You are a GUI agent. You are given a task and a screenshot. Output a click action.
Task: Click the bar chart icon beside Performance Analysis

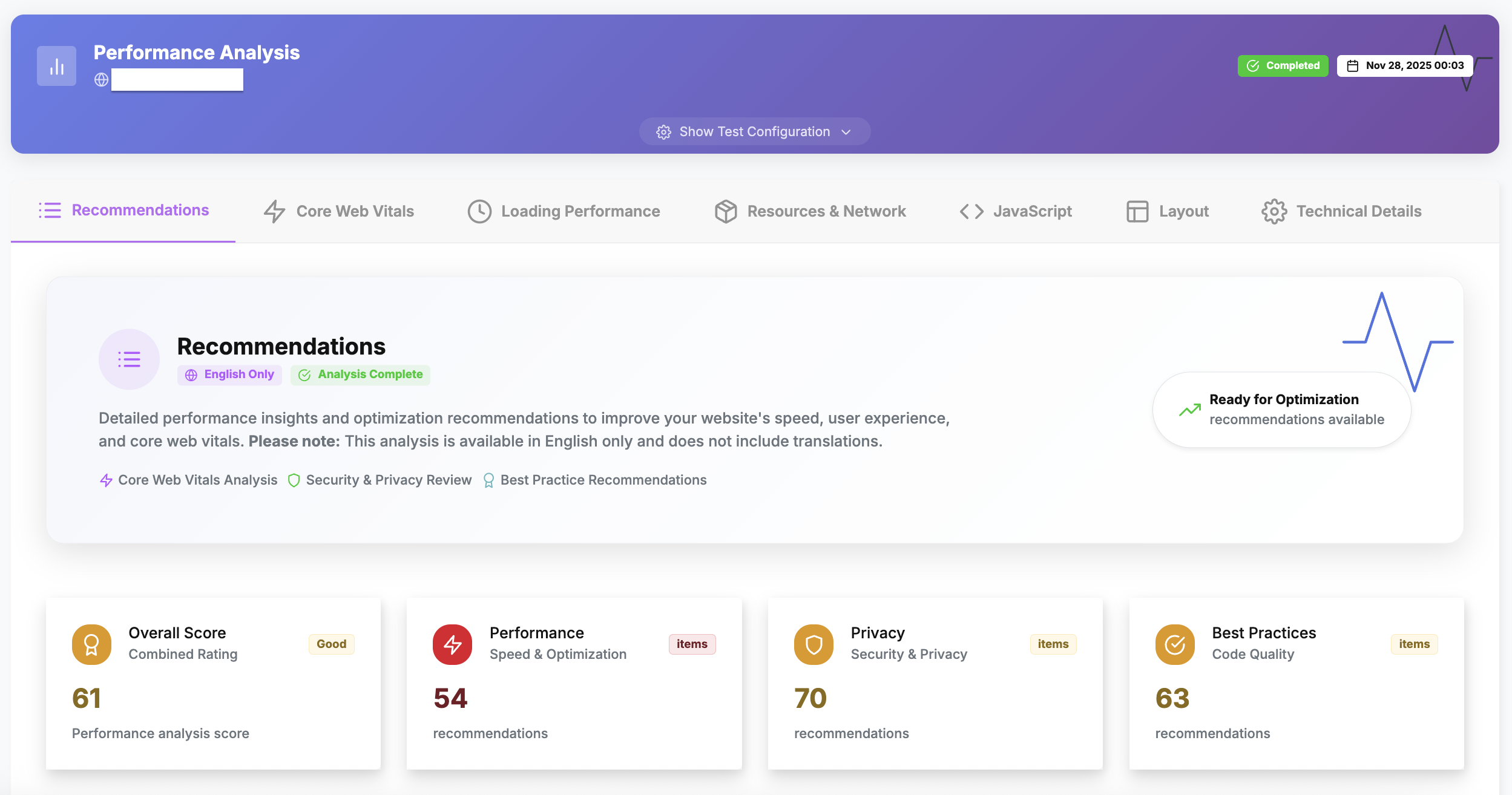(56, 66)
